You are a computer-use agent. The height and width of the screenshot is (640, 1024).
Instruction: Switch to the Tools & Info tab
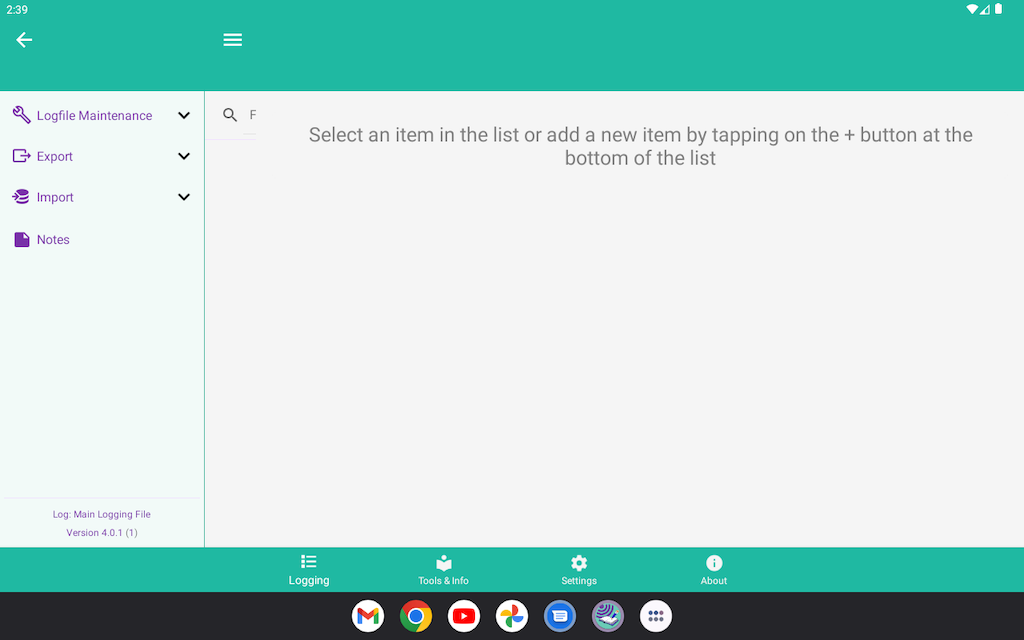coord(443,570)
